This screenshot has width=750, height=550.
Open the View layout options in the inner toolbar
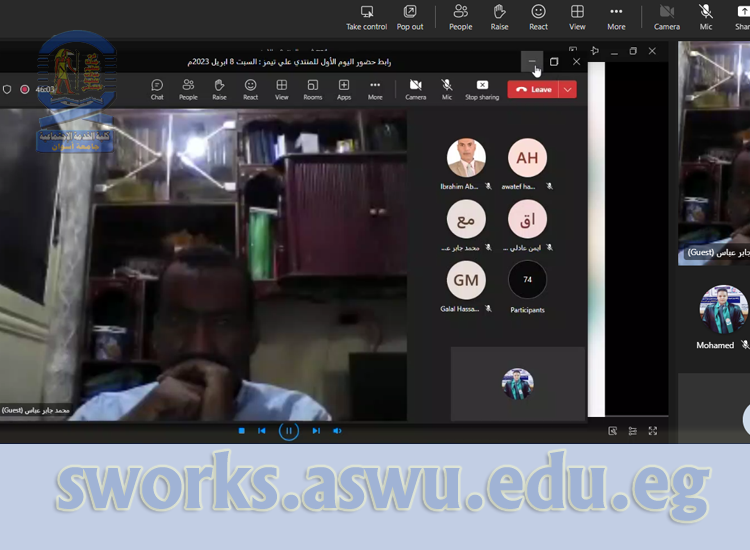coord(282,89)
